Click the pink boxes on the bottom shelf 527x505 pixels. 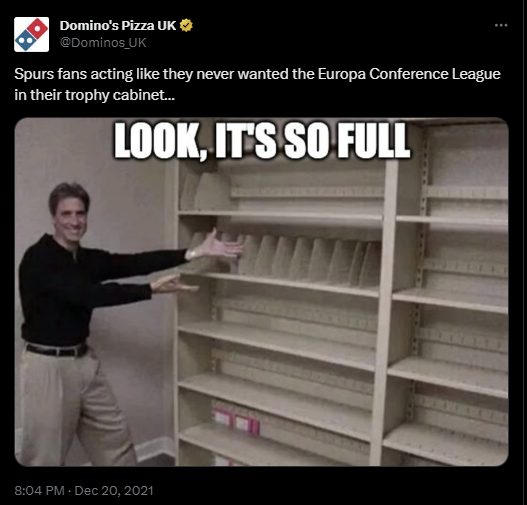[236, 421]
